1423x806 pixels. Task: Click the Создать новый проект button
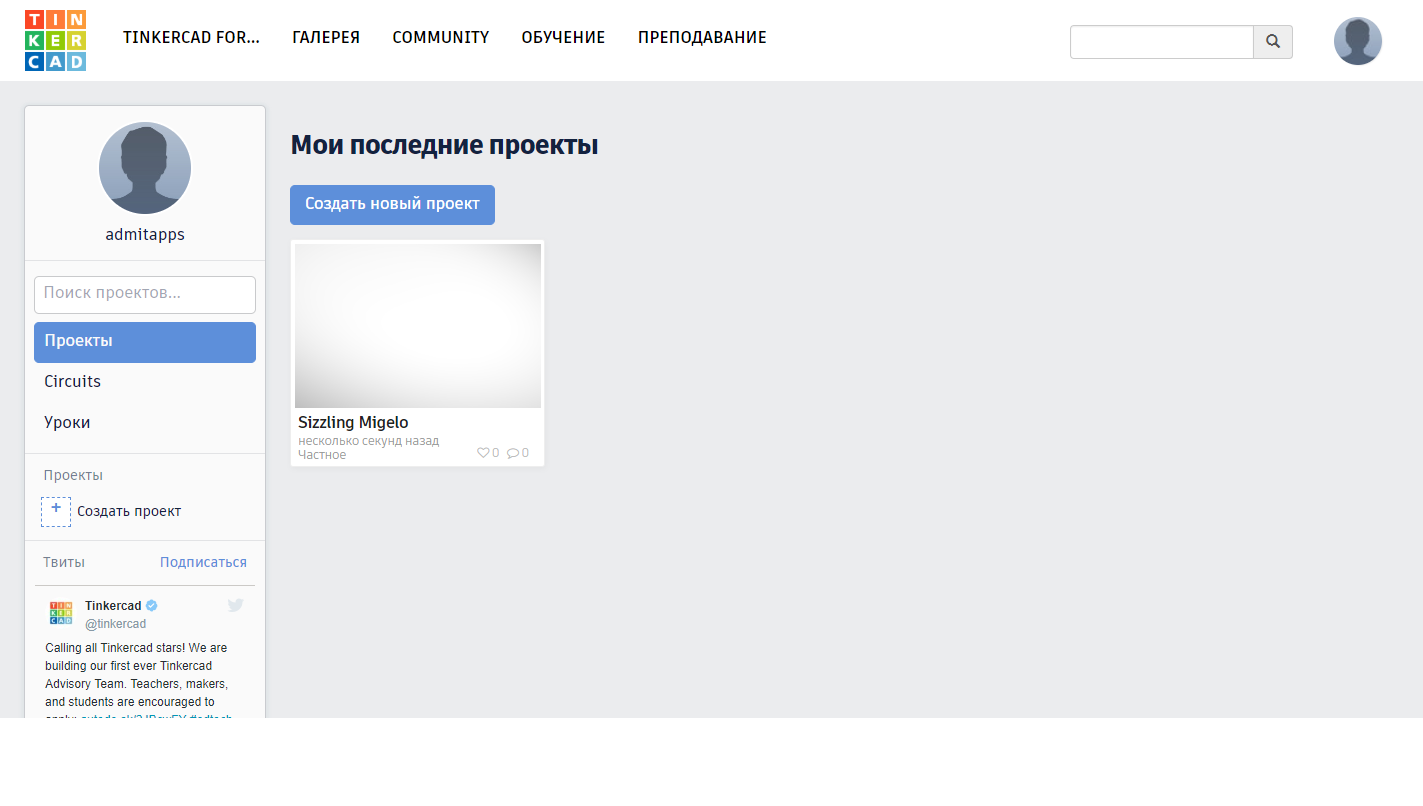pyautogui.click(x=392, y=205)
